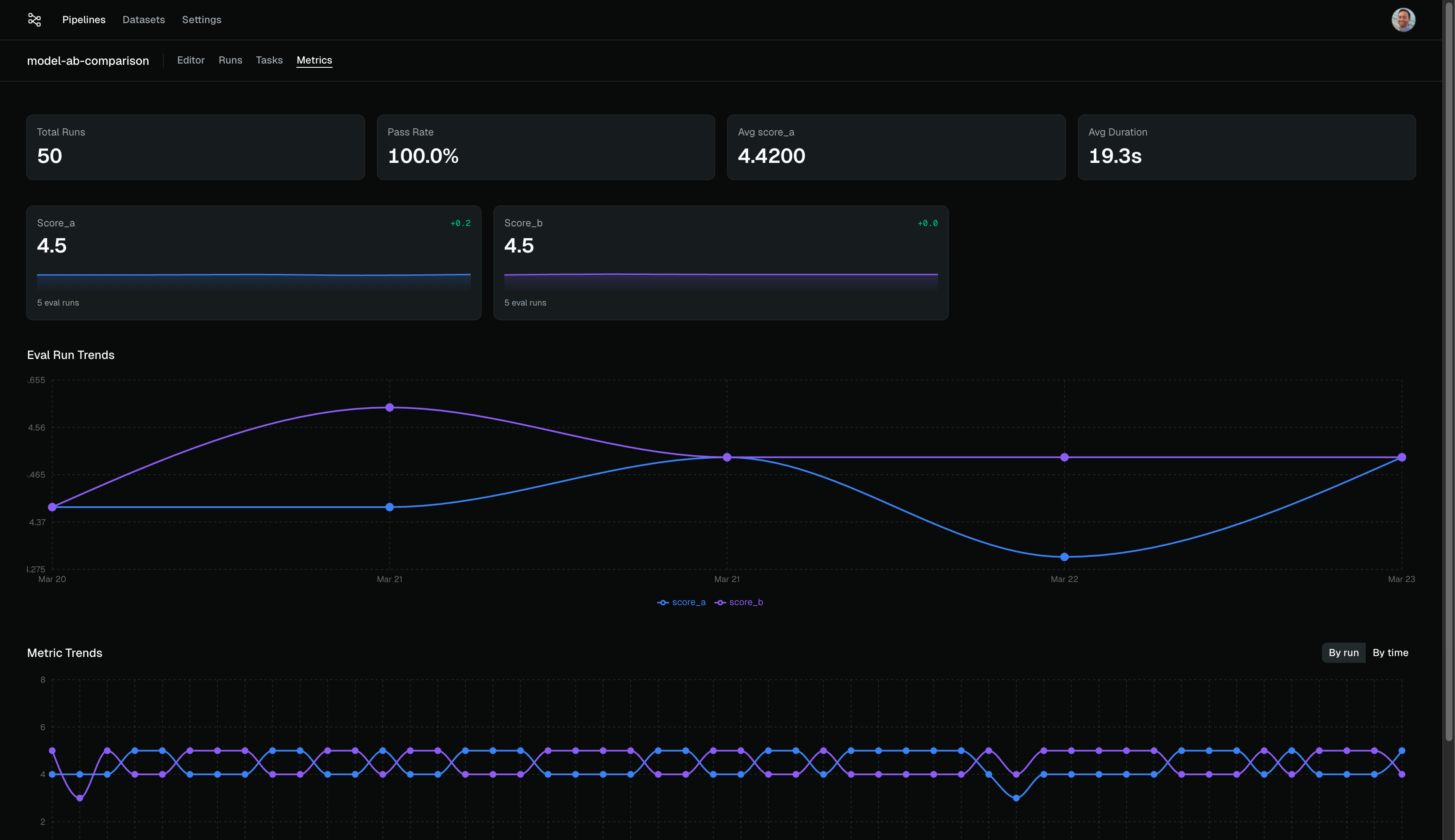The height and width of the screenshot is (840, 1455).
Task: Open the Pipelines section
Action: (84, 20)
